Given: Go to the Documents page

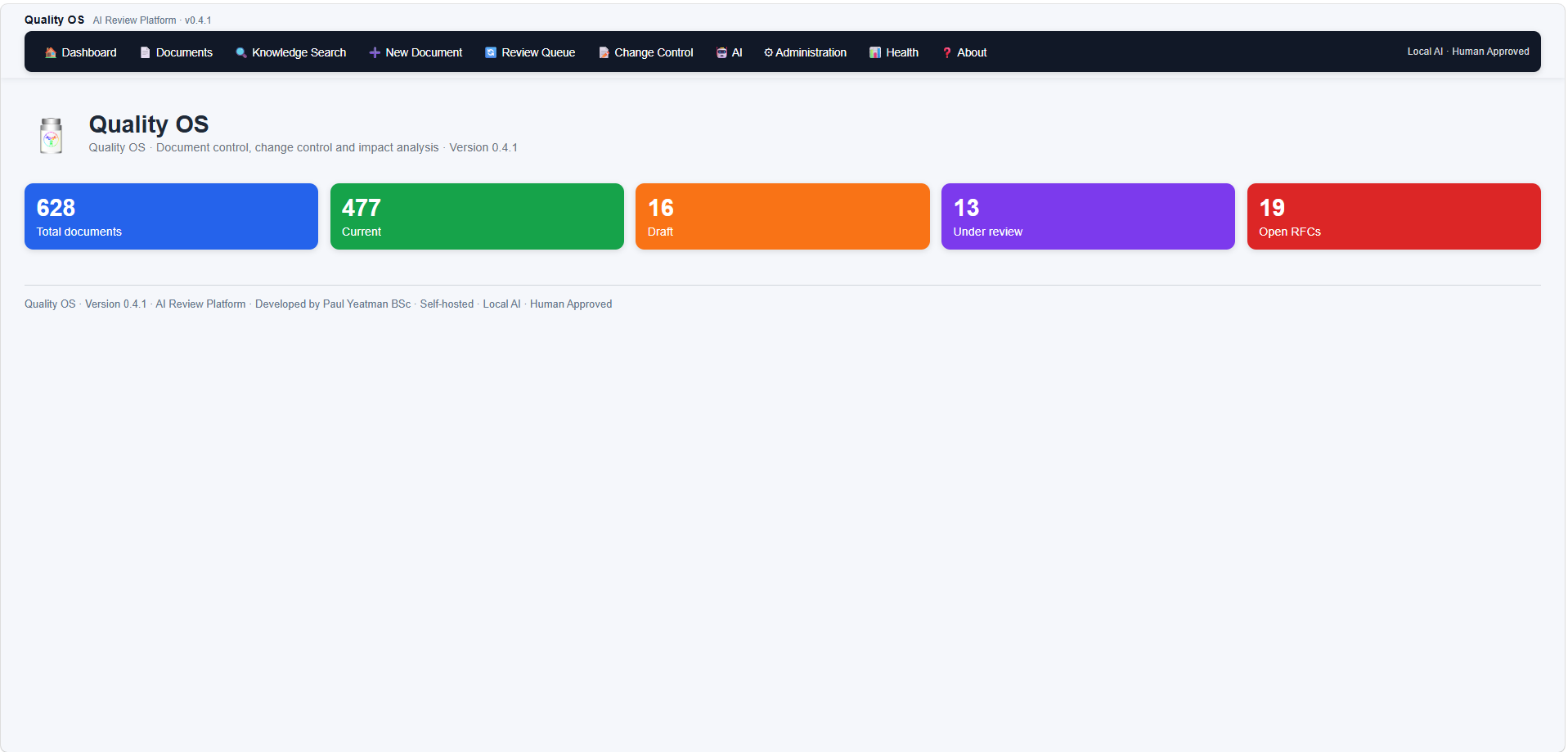Looking at the screenshot, I should pos(177,52).
